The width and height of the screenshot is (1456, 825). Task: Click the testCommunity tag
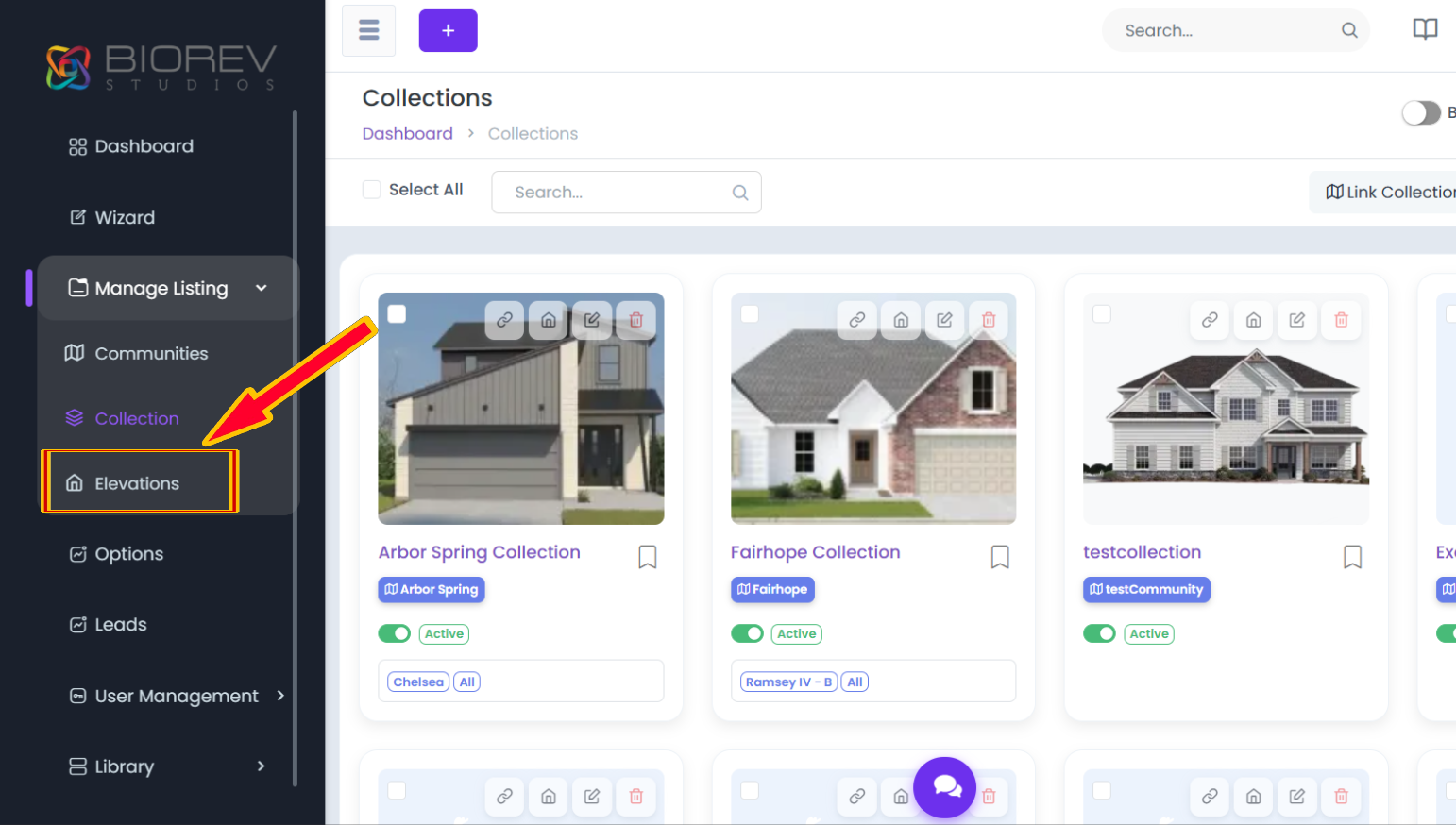point(1146,589)
